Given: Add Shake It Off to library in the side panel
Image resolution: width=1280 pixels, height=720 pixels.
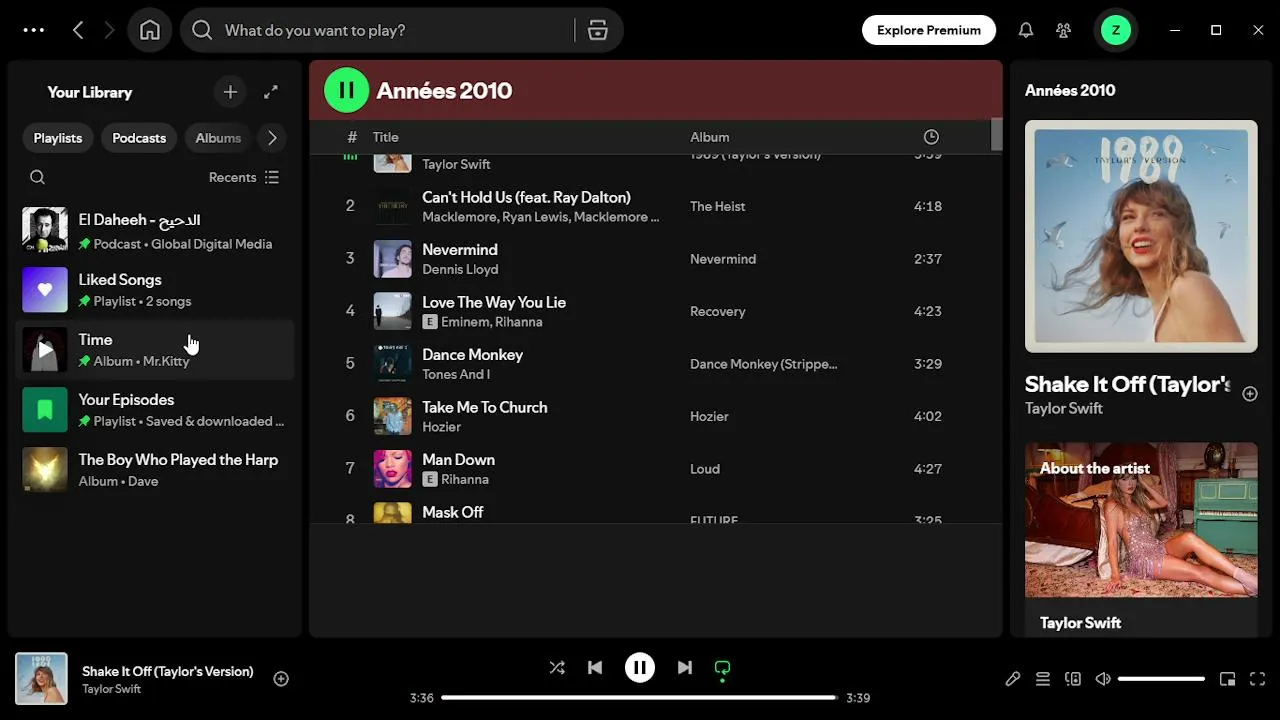Looking at the screenshot, I should click(x=1250, y=394).
